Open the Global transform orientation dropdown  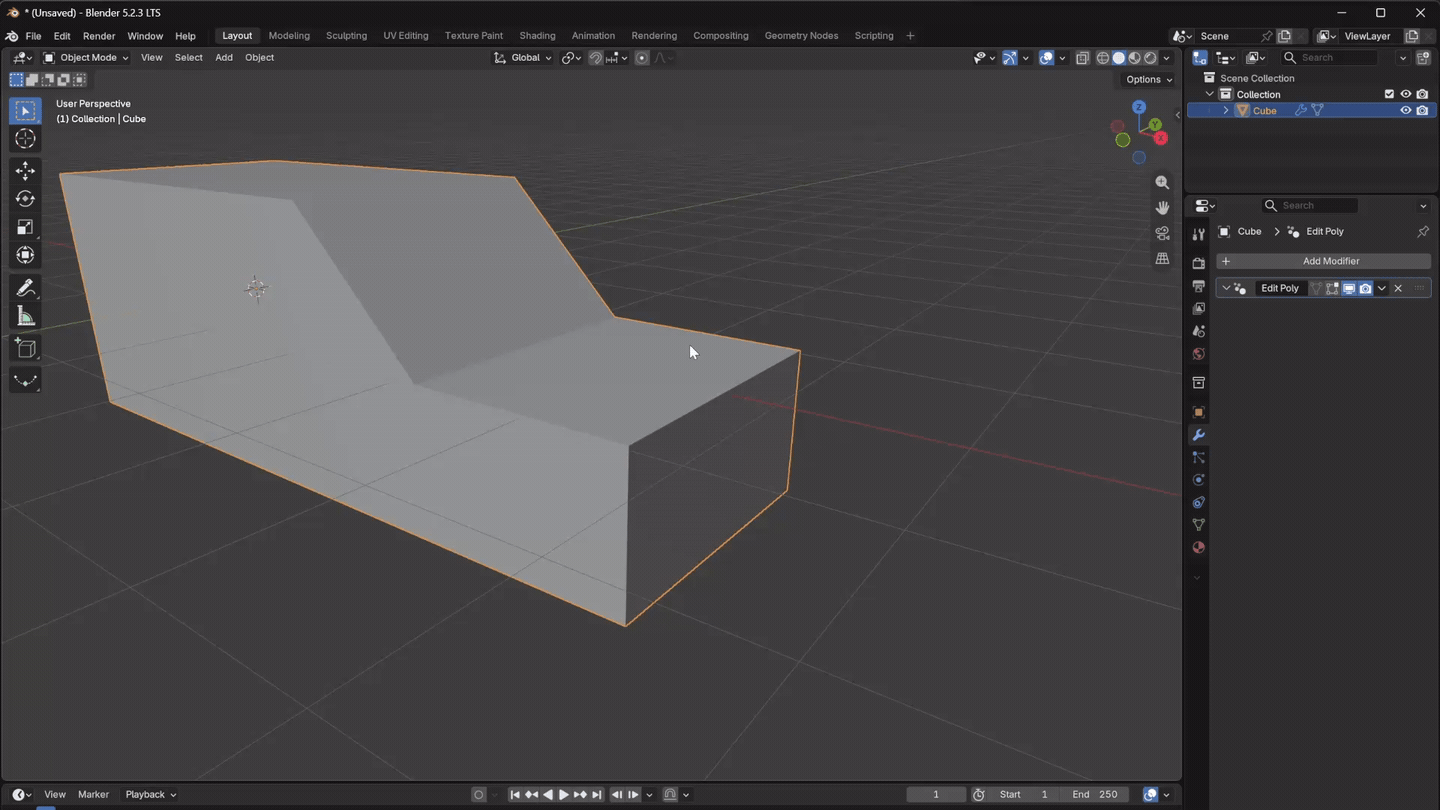[523, 58]
